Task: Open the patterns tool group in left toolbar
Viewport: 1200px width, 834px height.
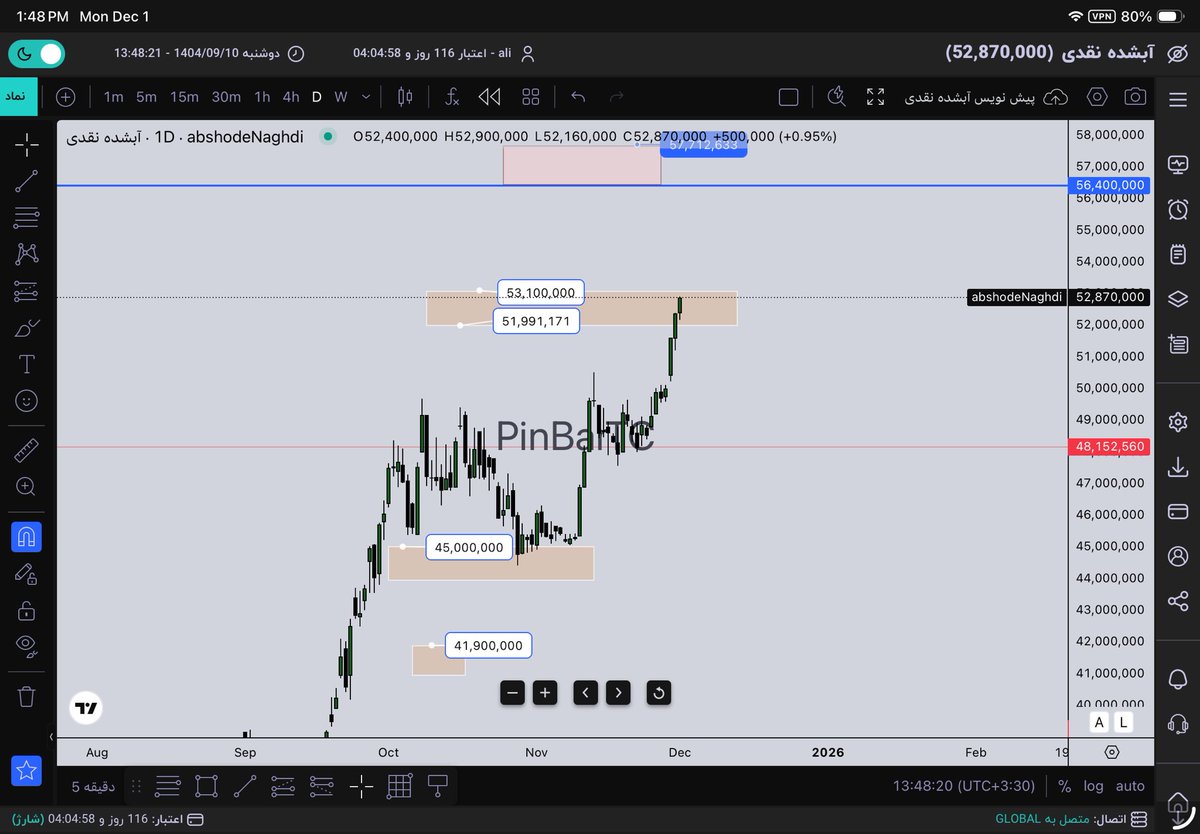Action: coord(27,254)
